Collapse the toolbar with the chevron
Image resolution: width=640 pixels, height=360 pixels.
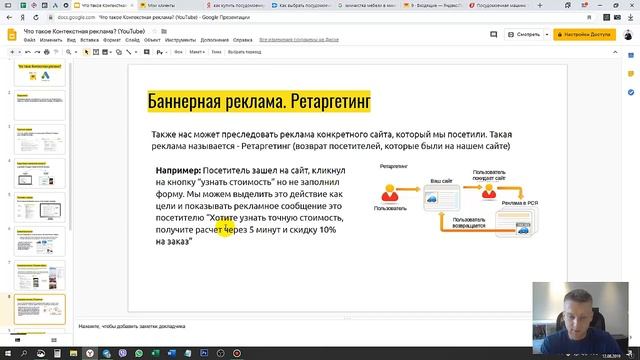pos(615,52)
